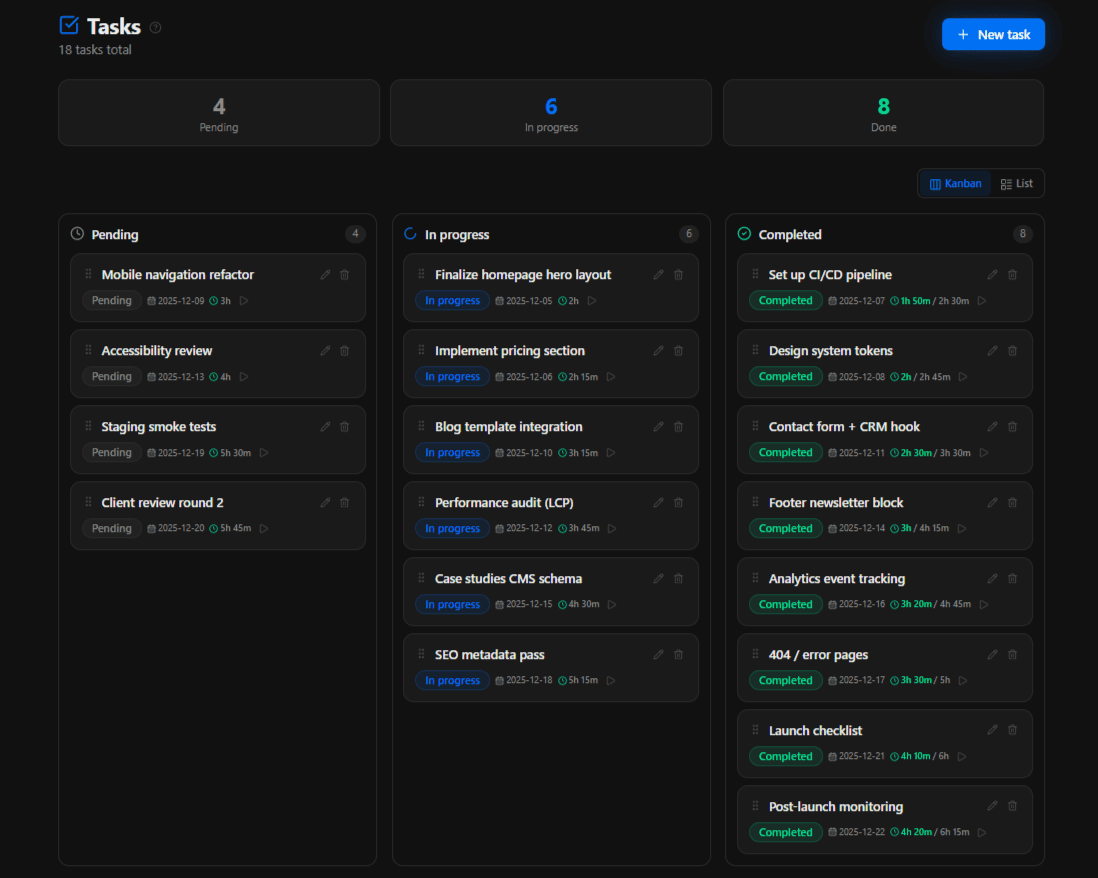1098x878 pixels.
Task: Delete the Implement pricing section task
Action: (679, 351)
